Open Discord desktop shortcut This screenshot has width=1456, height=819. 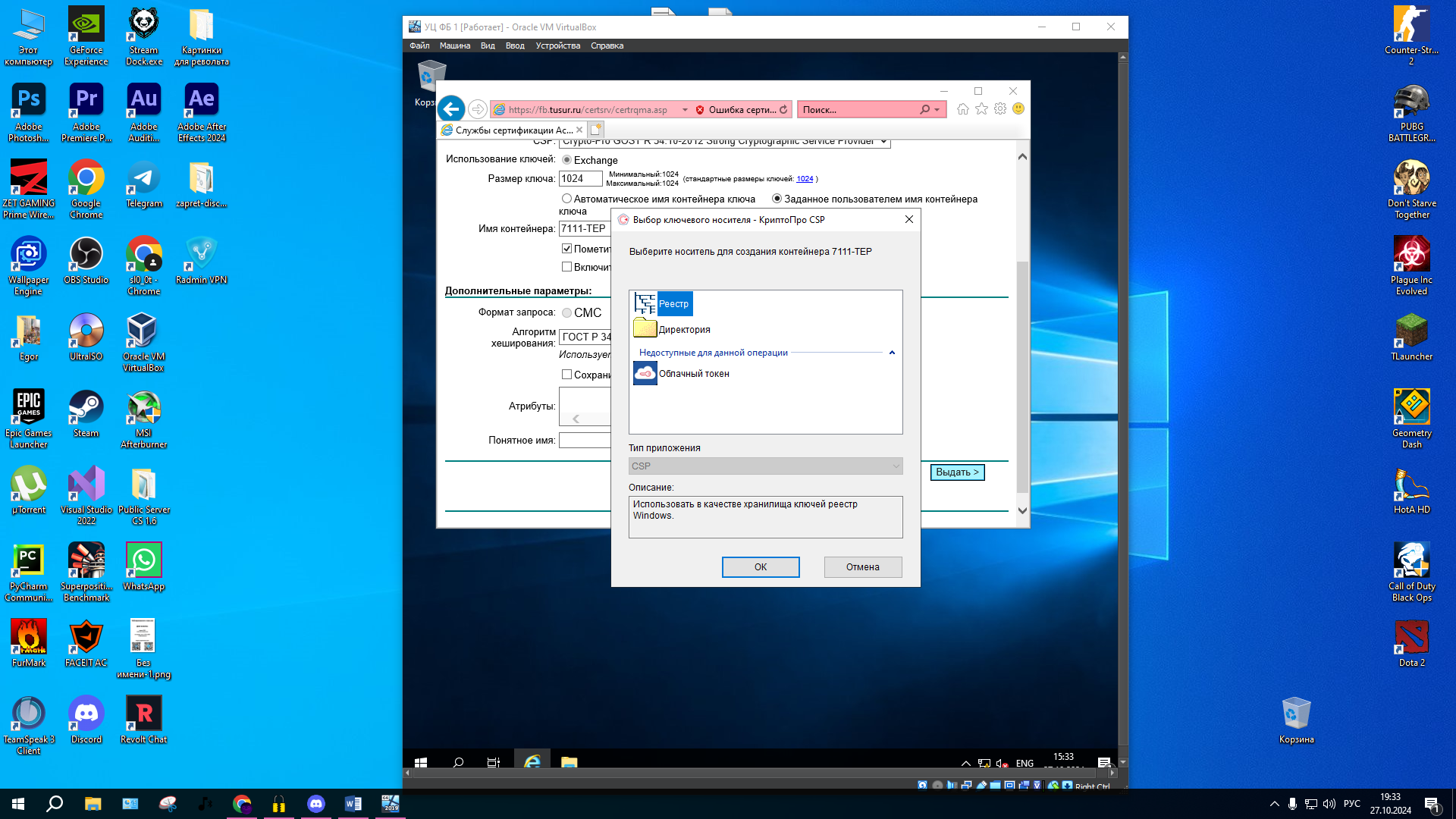tap(86, 720)
